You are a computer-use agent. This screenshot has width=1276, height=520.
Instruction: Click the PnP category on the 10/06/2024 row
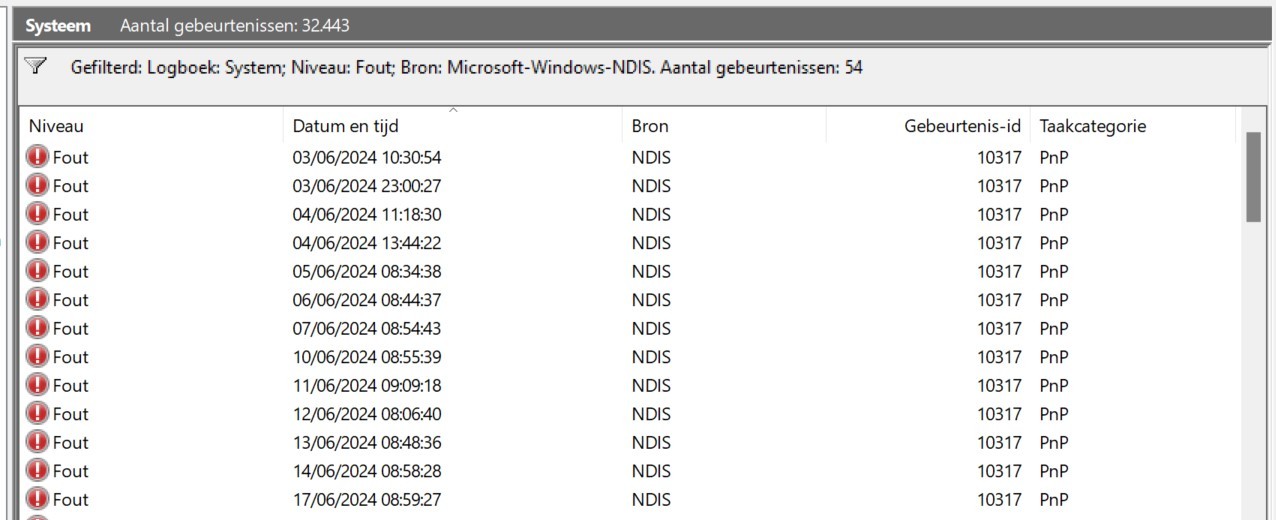point(1054,356)
